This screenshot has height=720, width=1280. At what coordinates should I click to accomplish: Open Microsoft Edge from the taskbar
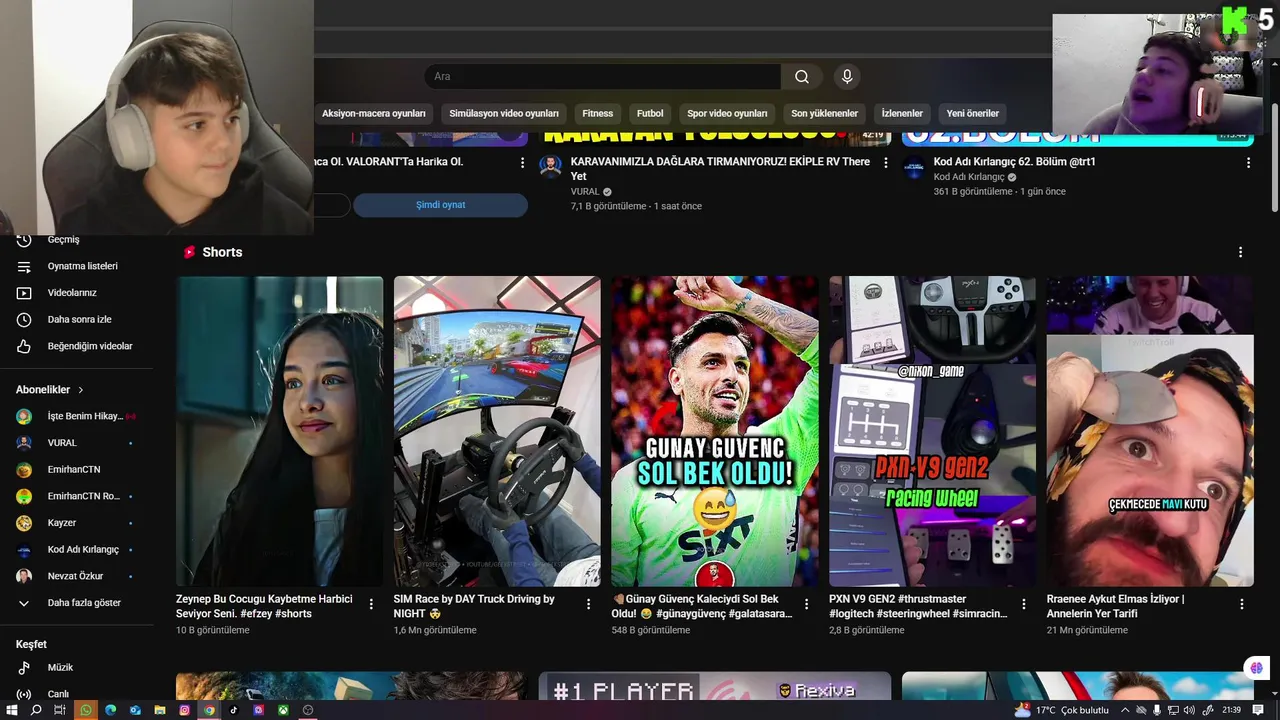pos(110,710)
